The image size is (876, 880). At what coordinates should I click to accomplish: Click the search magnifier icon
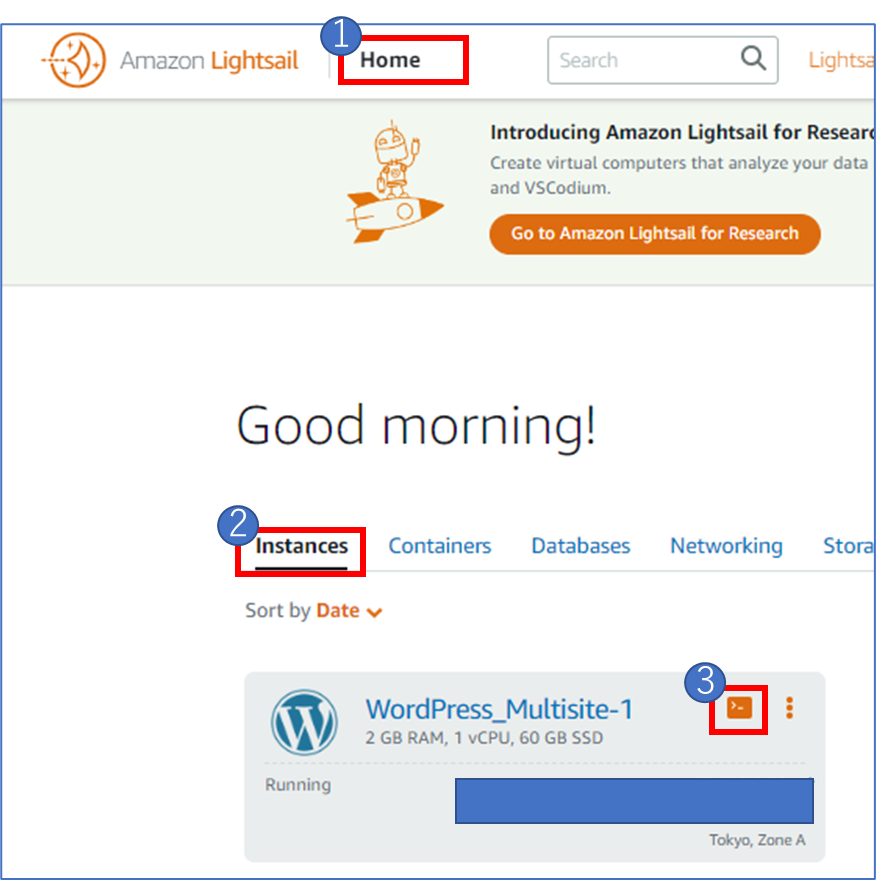point(753,58)
